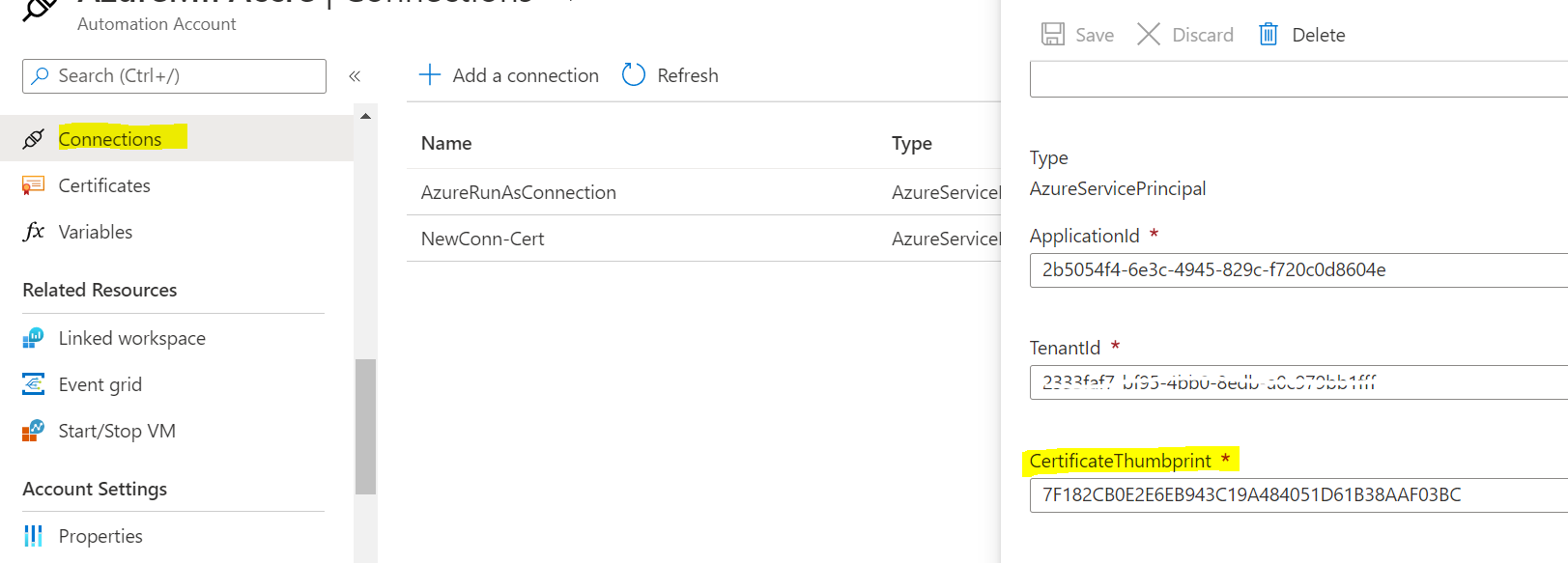Click the Properties bars icon
The width and height of the screenshot is (1568, 563).
[x=33, y=536]
